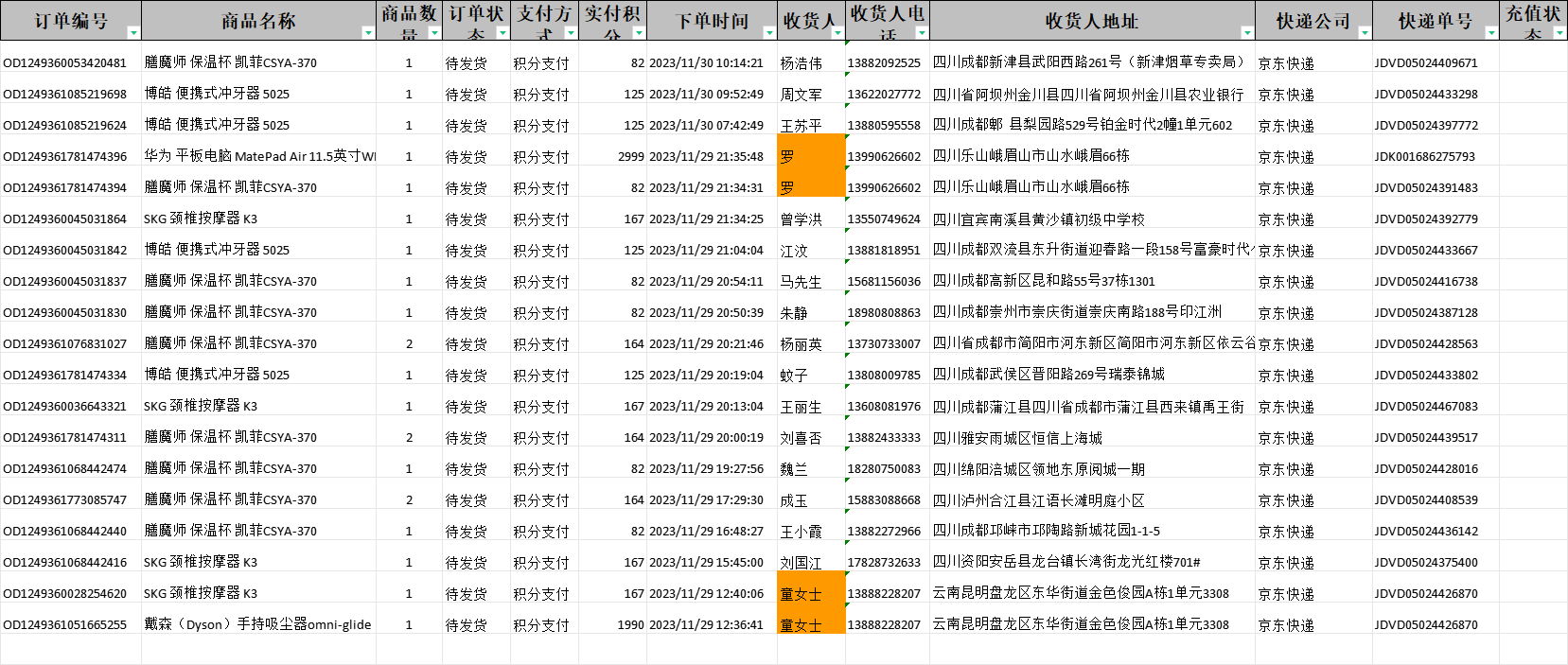The width and height of the screenshot is (1568, 665).
Task: Click phone number 13550749624
Action: [884, 219]
